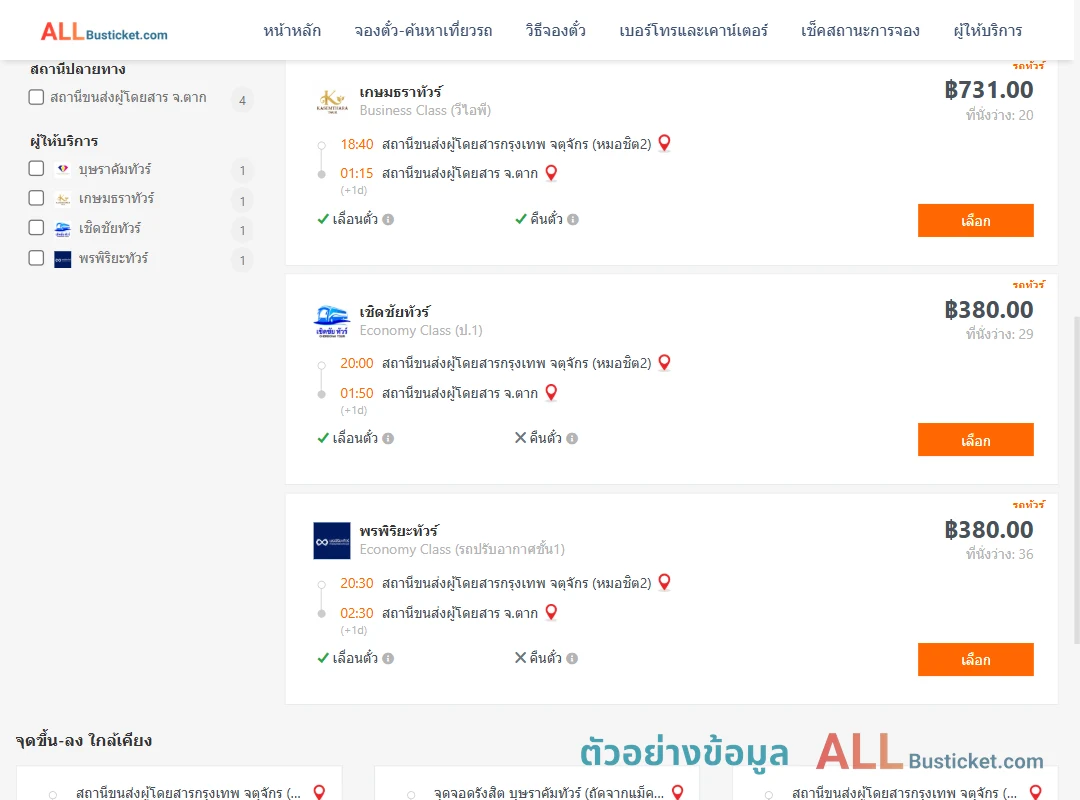Image resolution: width=1080 pixels, height=800 pixels.
Task: Select the เกษมธาราทัวร์ ฿731.00 trip with เลือก
Action: (975, 220)
